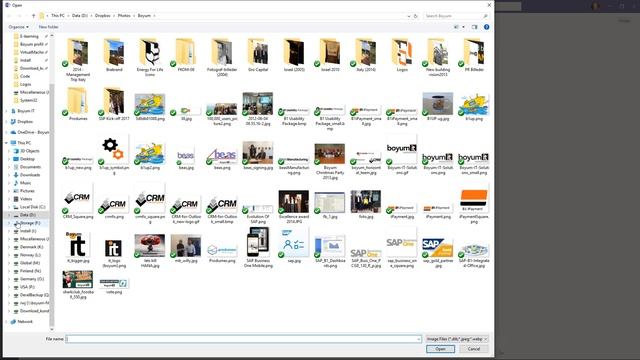Click the search magnifier icon
640x360 pixels.
tap(485, 16)
